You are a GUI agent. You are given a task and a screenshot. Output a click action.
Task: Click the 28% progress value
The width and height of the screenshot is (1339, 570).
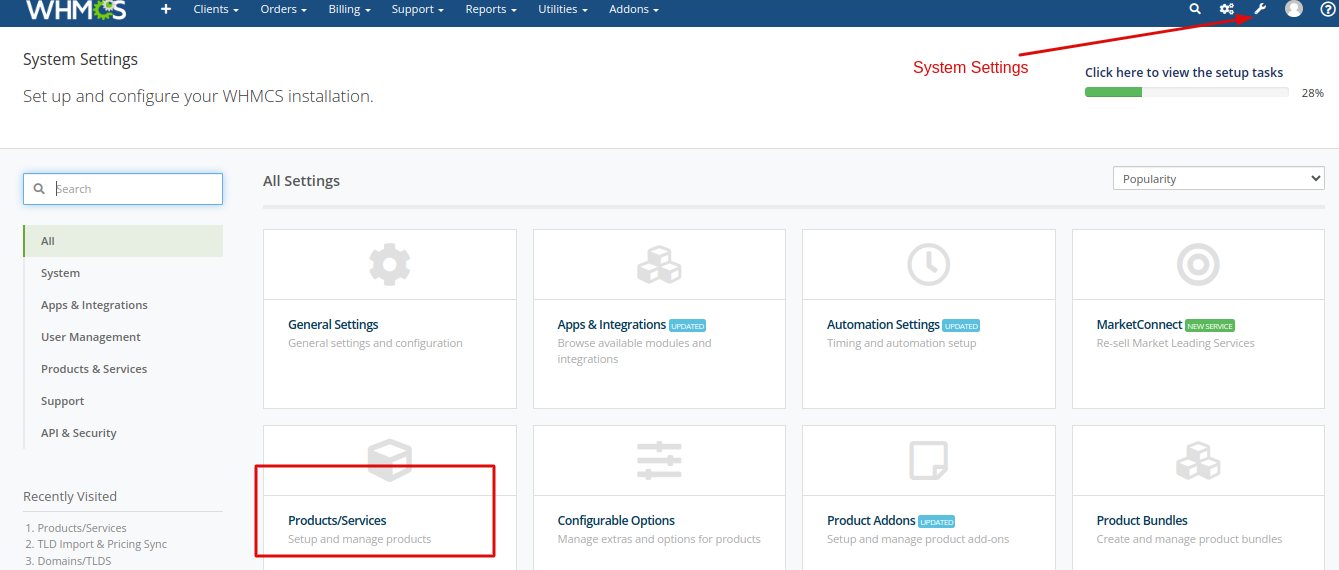pyautogui.click(x=1313, y=93)
